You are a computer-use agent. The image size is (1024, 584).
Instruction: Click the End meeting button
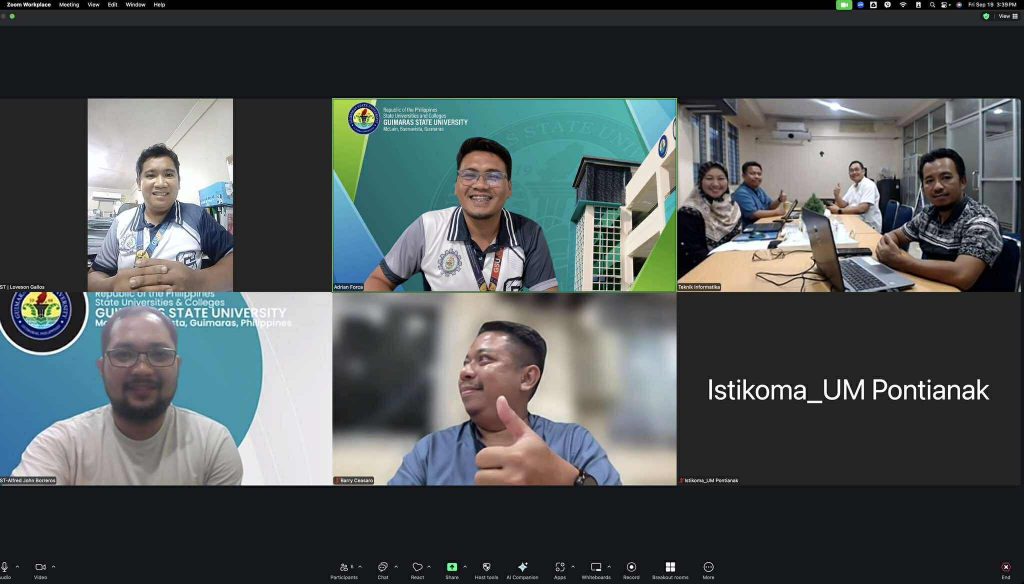(x=1006, y=568)
